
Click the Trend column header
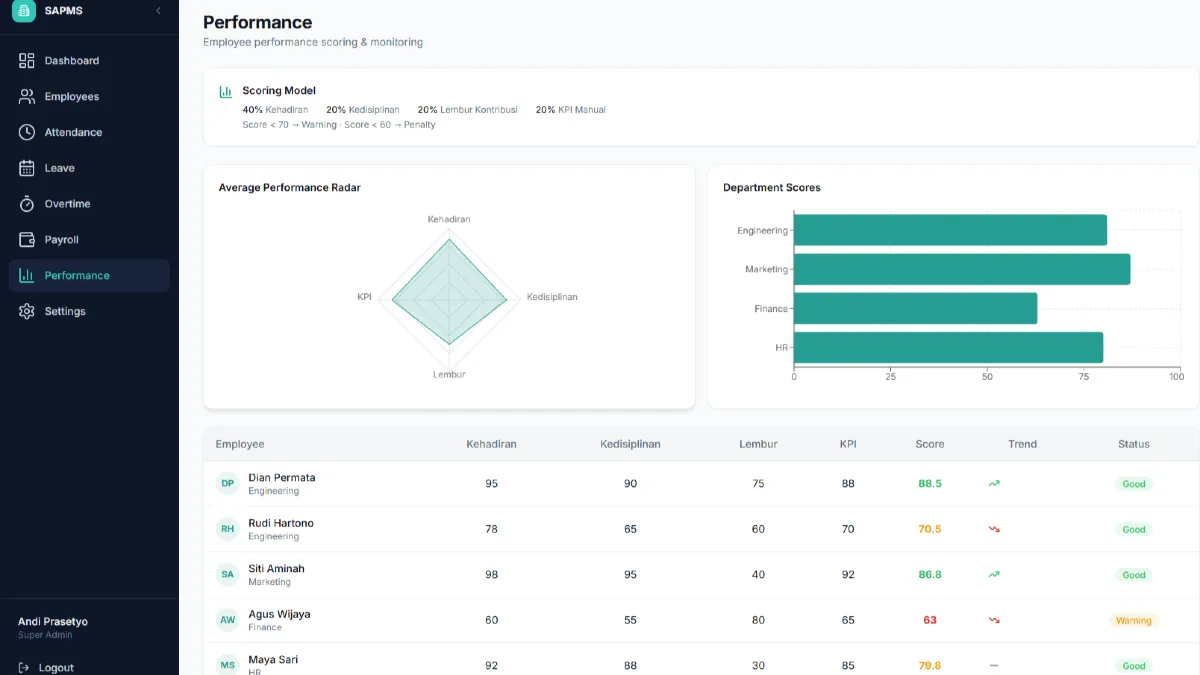point(1022,444)
